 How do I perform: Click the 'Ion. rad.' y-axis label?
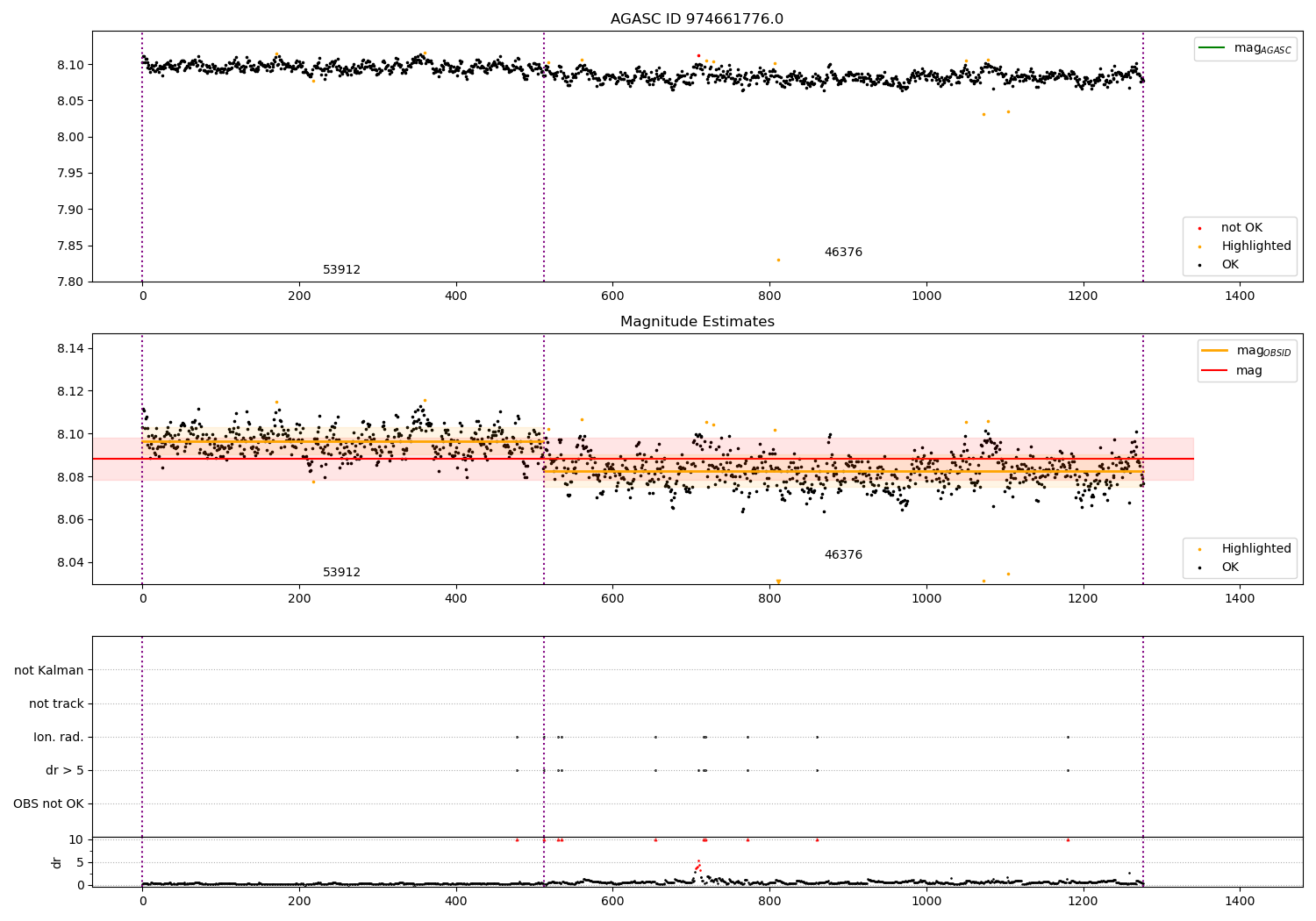click(x=59, y=738)
